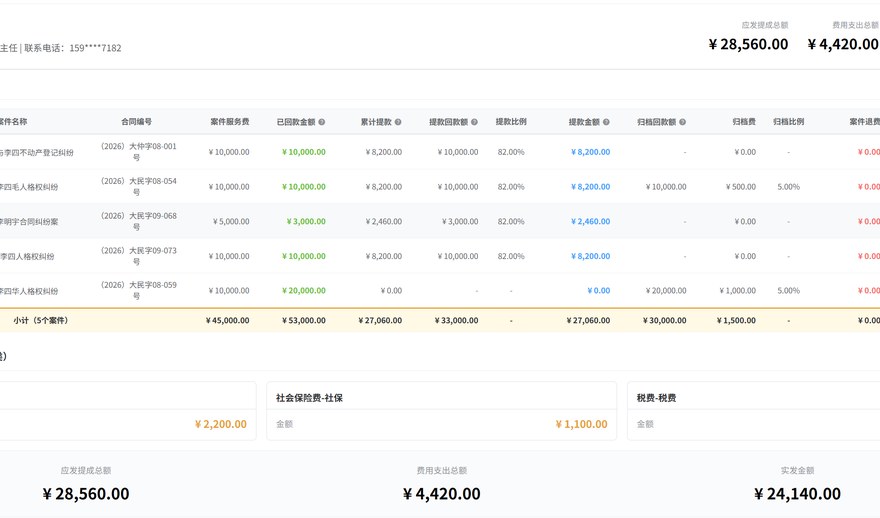This screenshot has height=518, width=880.
Task: Click the 案件服务费 column header
Action: pos(230,121)
